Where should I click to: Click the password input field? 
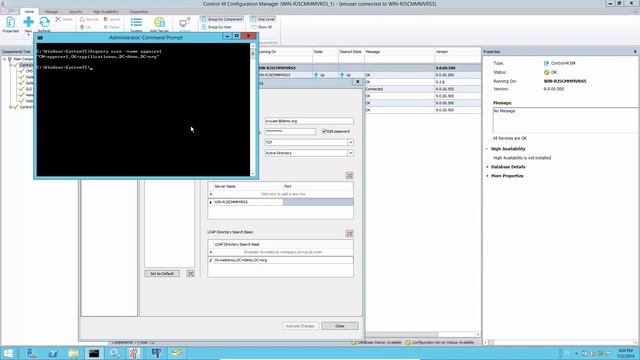[x=290, y=131]
